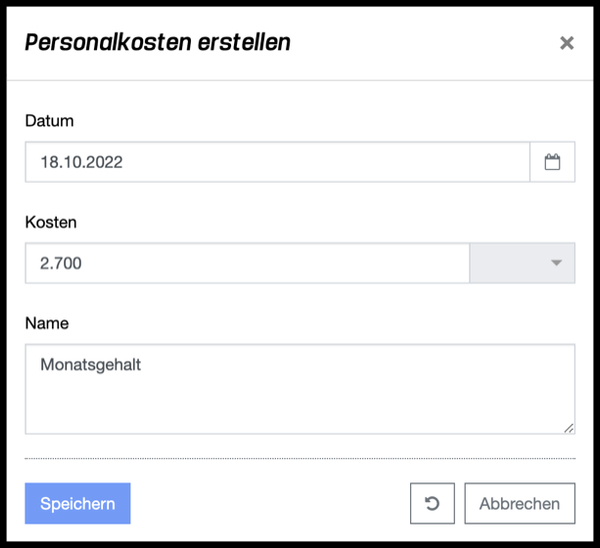Click the reset form arrow icon
Viewport: 600px width, 548px height.
(432, 503)
